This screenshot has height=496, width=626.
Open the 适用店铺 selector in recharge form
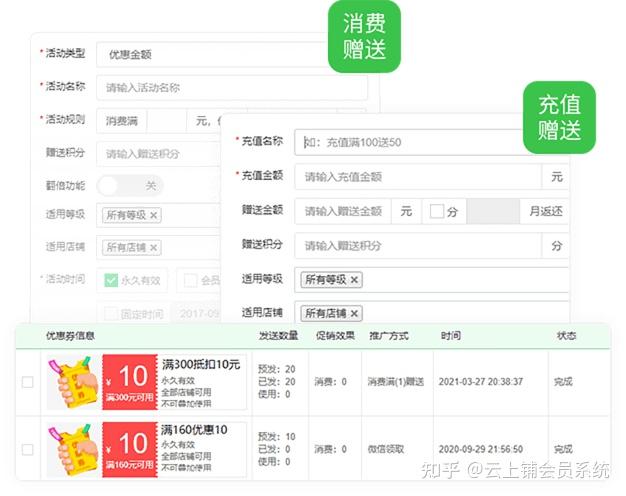click(431, 312)
